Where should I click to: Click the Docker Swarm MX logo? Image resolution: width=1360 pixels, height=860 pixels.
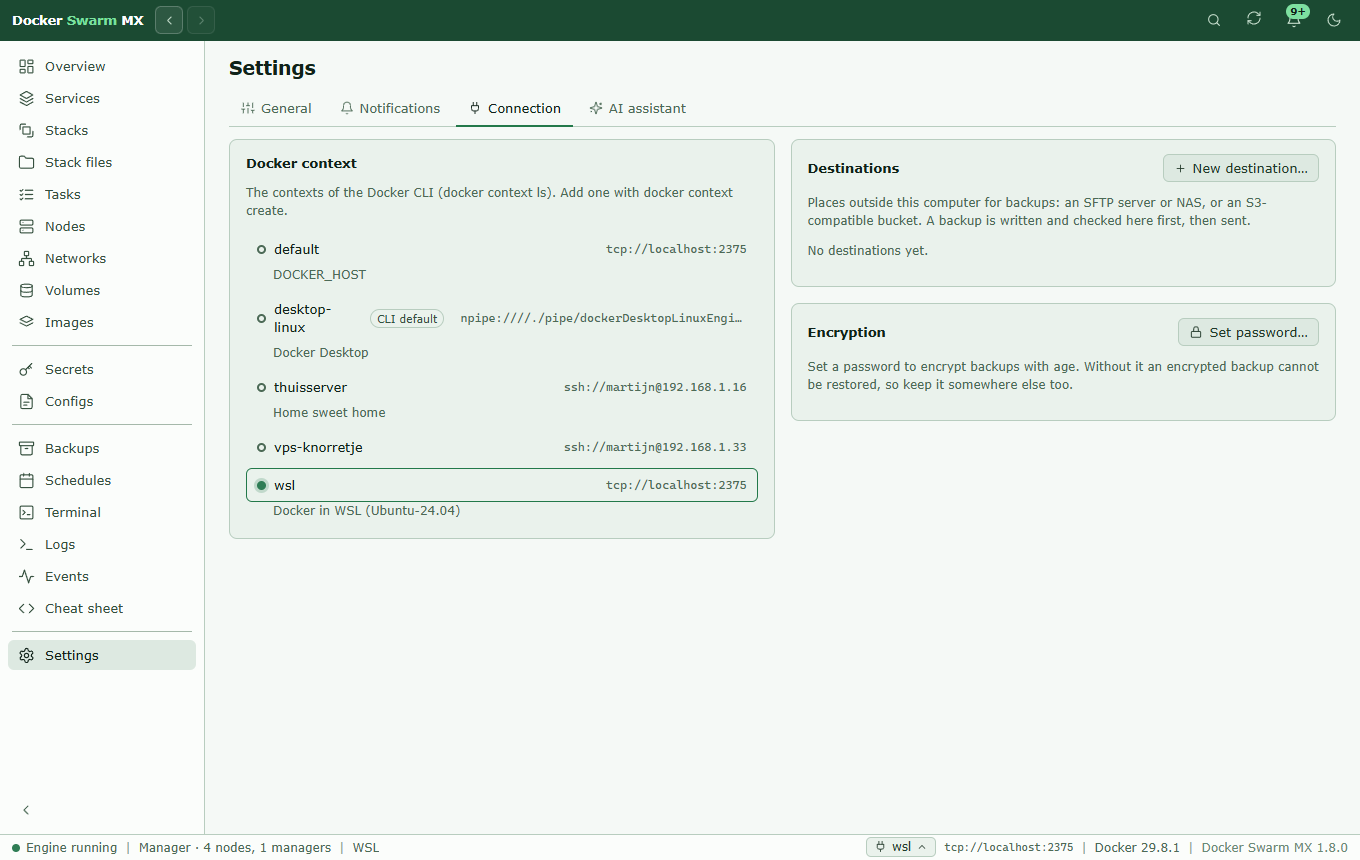[78, 20]
